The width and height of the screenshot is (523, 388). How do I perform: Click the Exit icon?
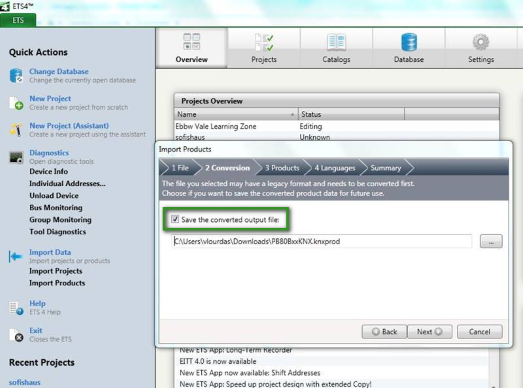point(16,335)
